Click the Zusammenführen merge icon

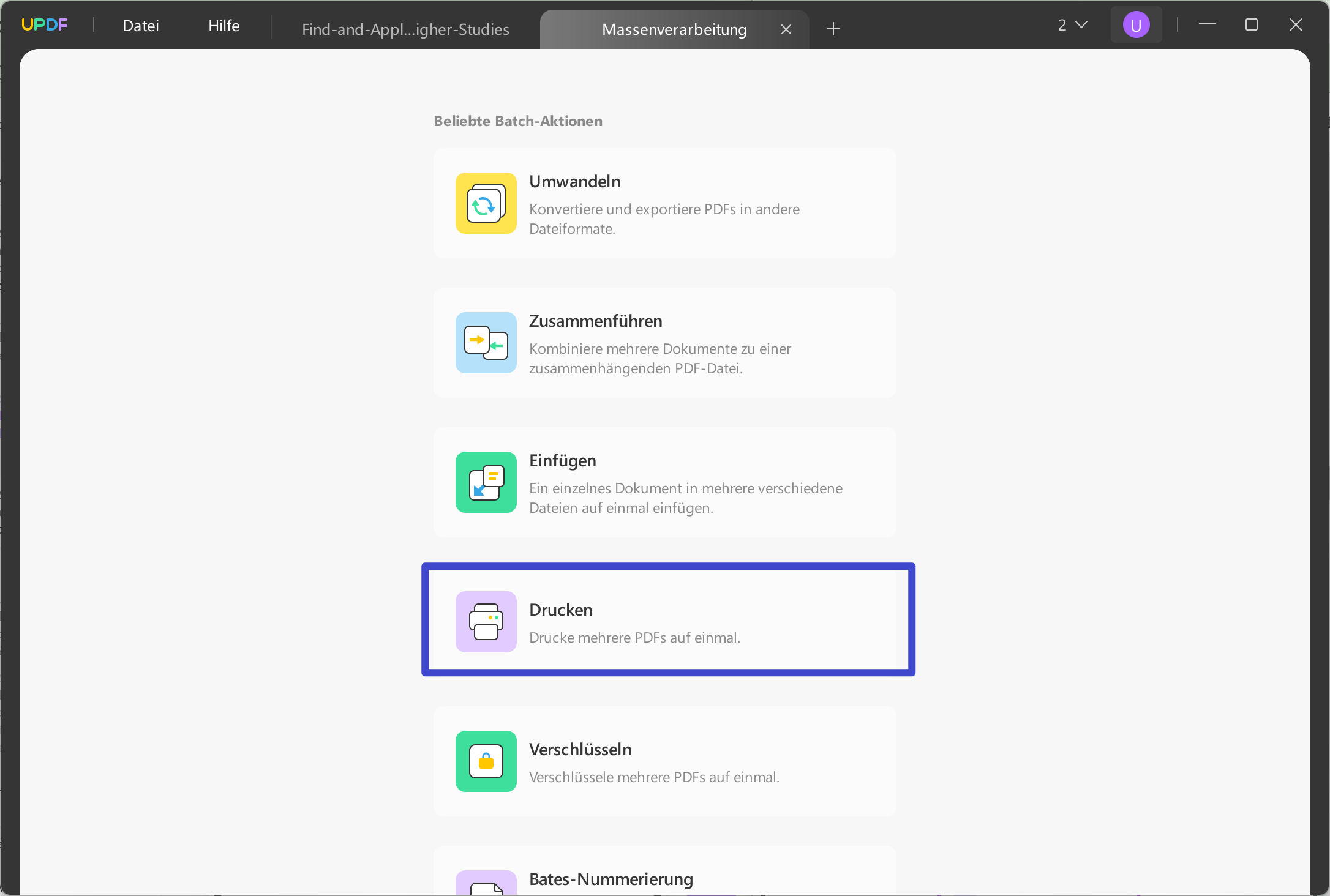(x=486, y=343)
